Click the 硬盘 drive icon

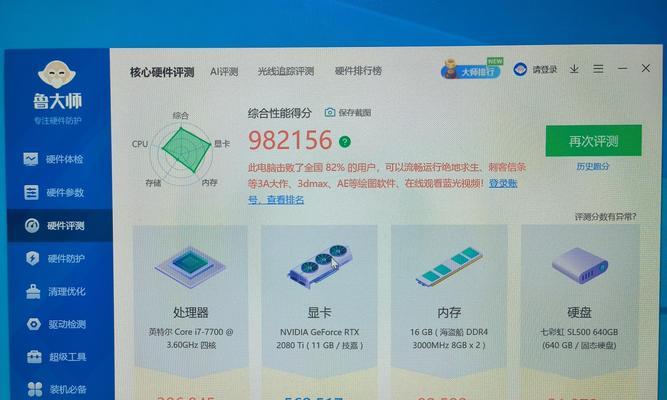(x=579, y=266)
